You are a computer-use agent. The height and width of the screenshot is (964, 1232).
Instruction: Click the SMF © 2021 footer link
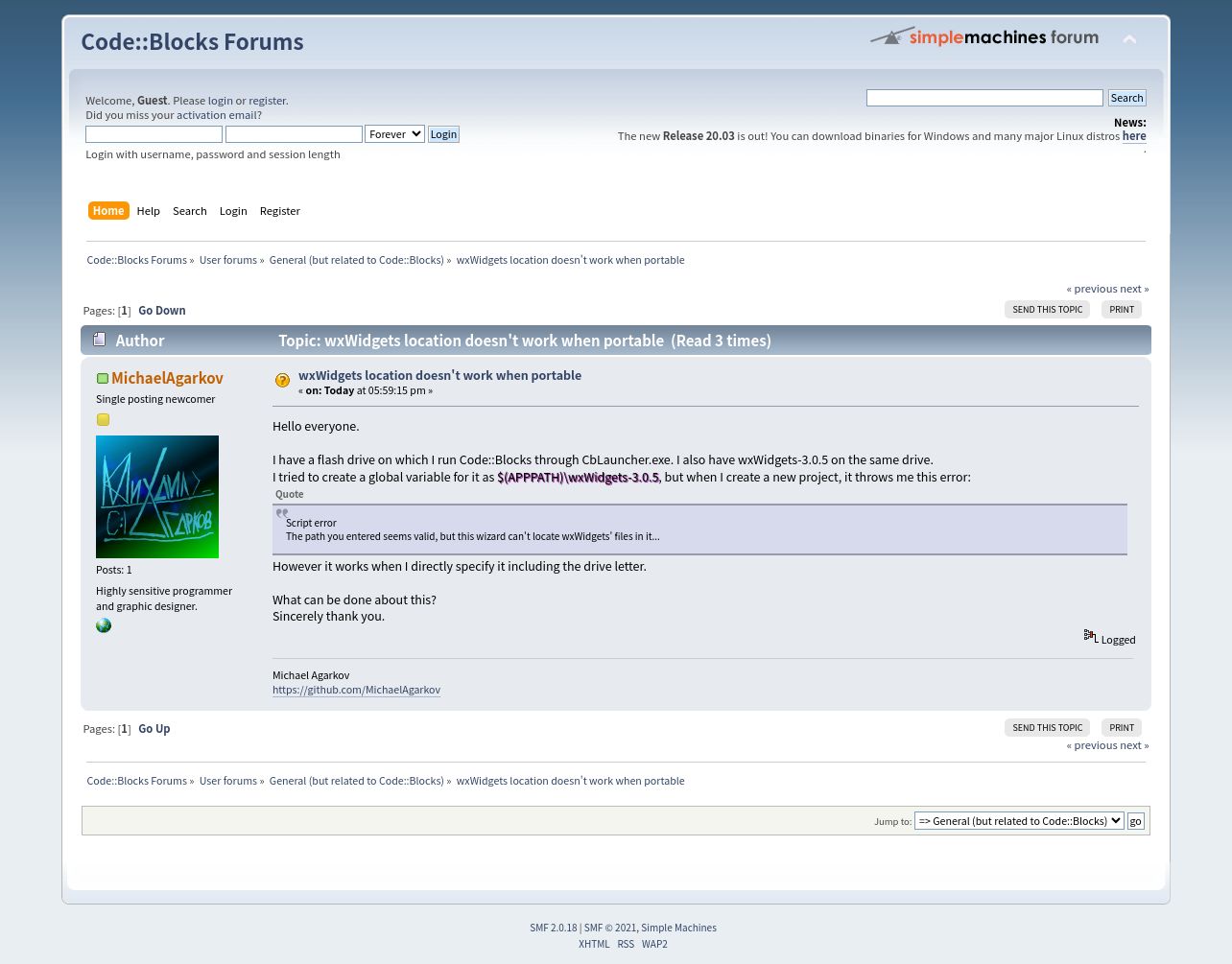610,928
